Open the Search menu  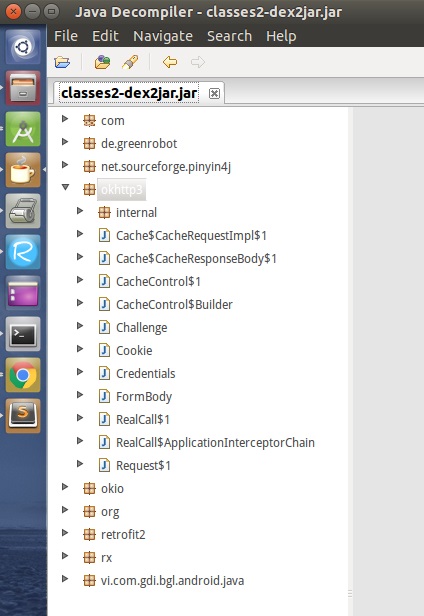tap(229, 36)
